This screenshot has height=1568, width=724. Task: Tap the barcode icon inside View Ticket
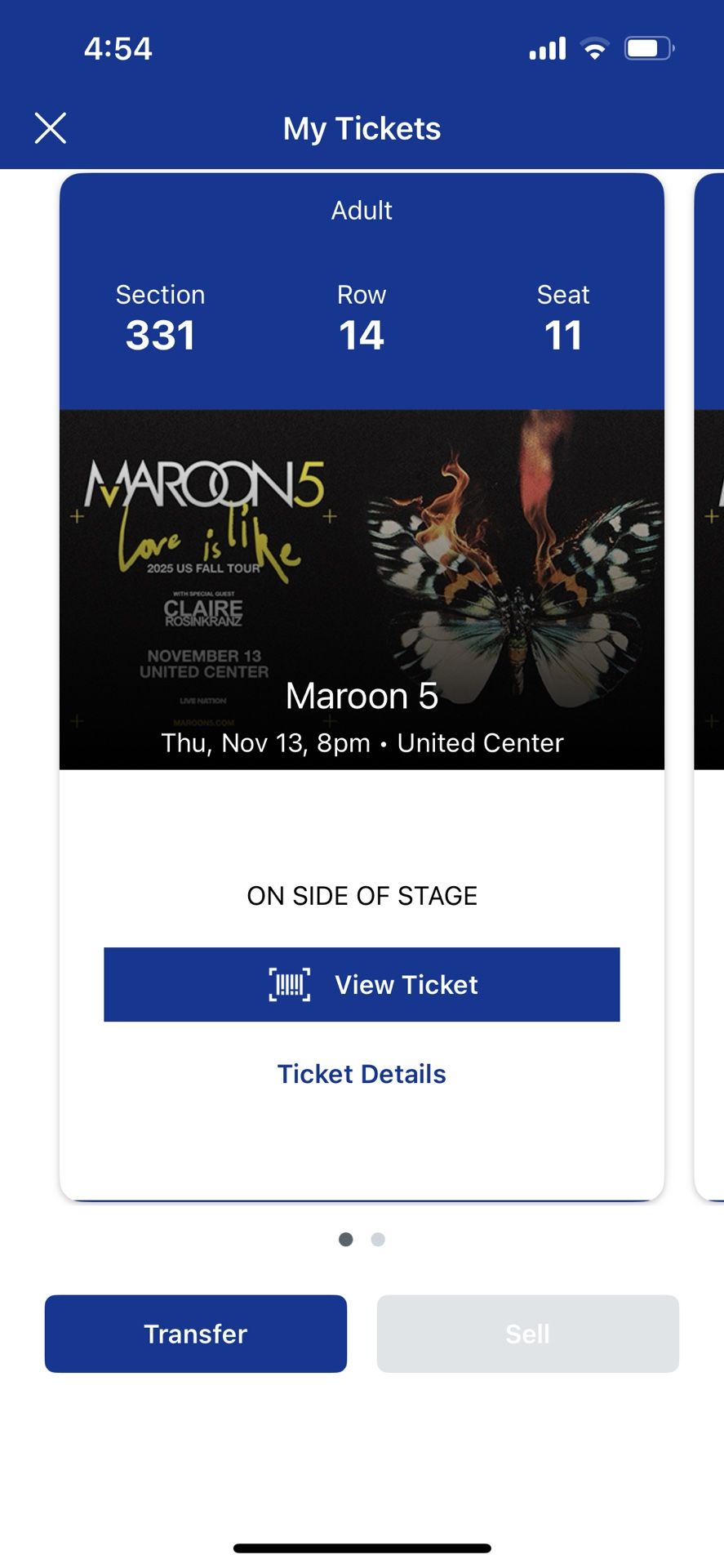pos(289,985)
